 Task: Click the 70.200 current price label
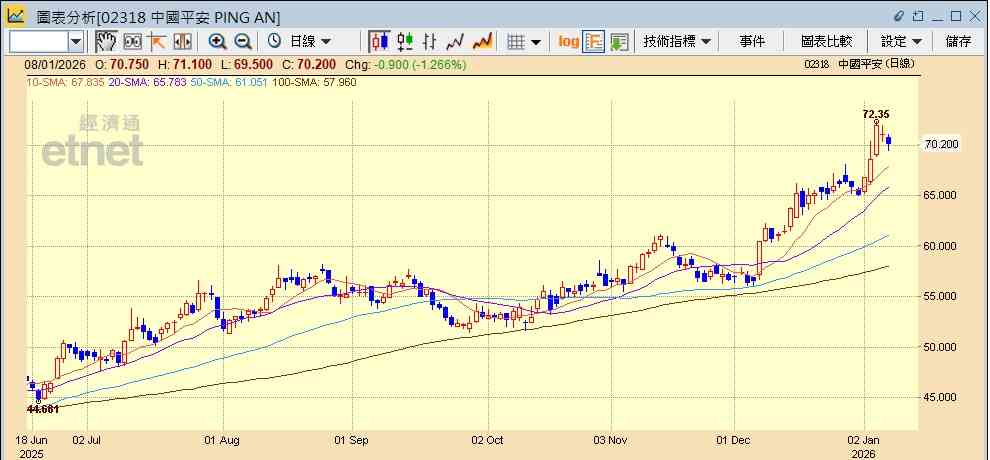(941, 144)
